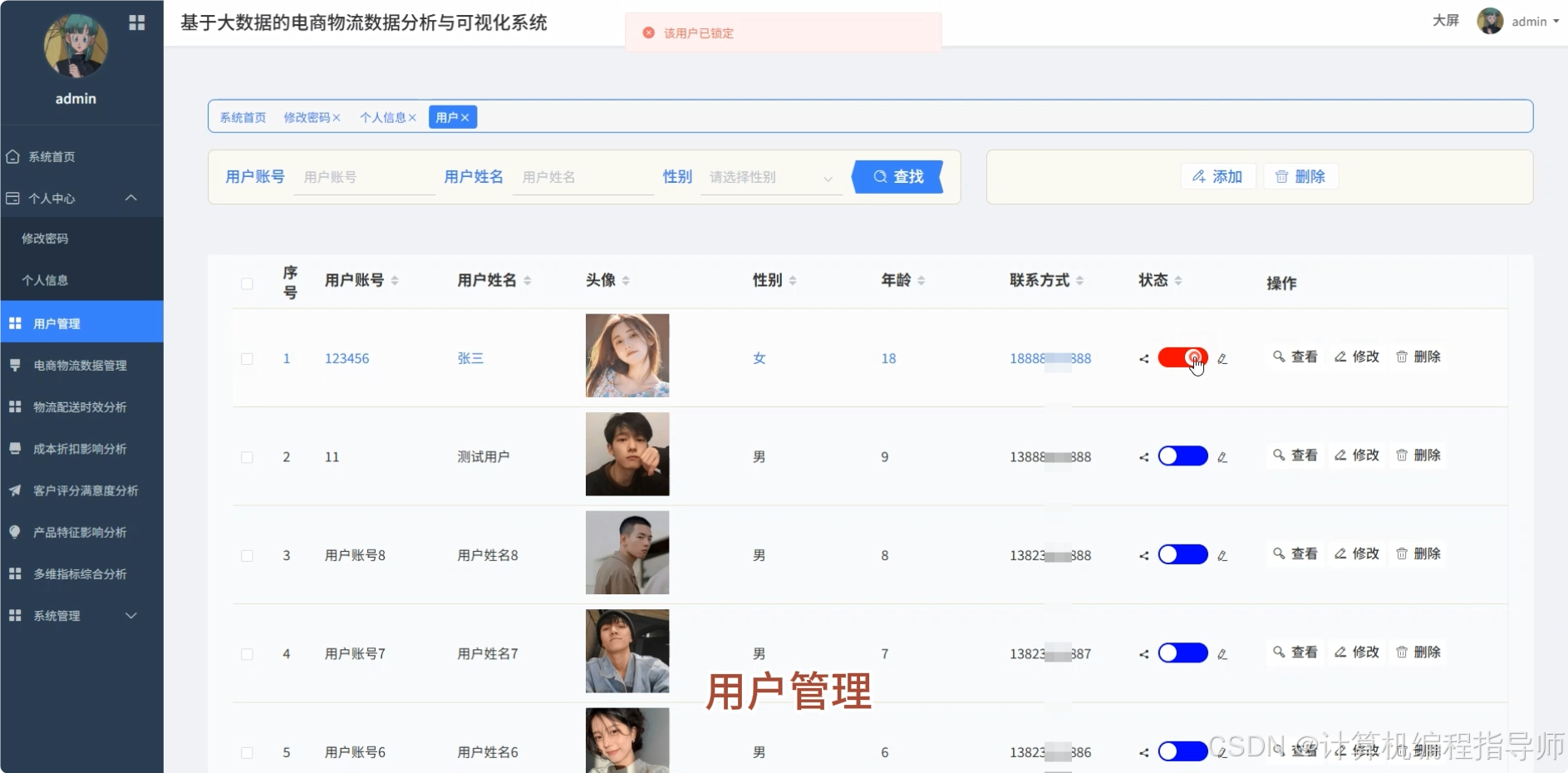The height and width of the screenshot is (773, 1568).
Task: Toggle the select-all checkbox in the table header
Action: 247,283
